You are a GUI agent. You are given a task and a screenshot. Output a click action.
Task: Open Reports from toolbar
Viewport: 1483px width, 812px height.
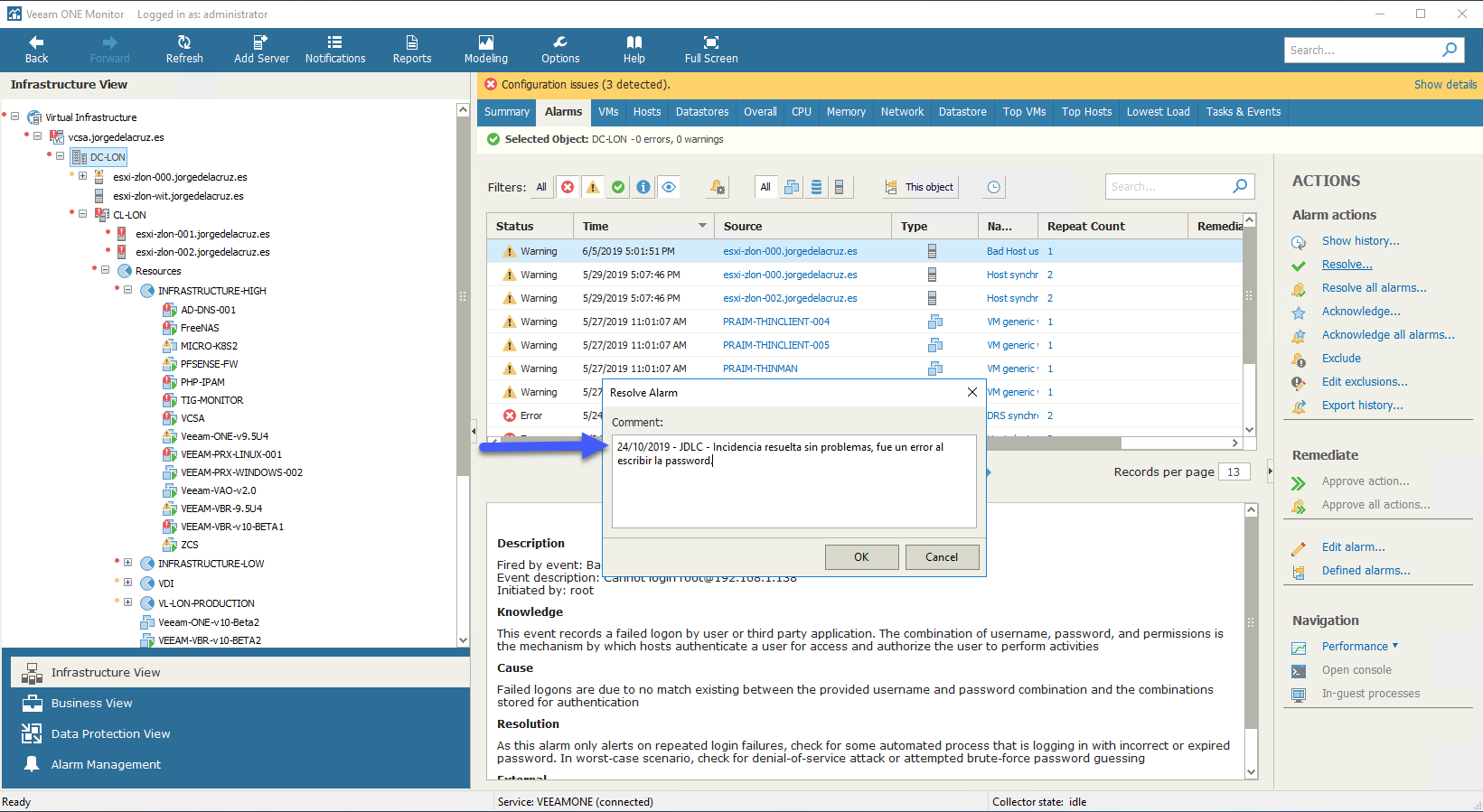[412, 50]
